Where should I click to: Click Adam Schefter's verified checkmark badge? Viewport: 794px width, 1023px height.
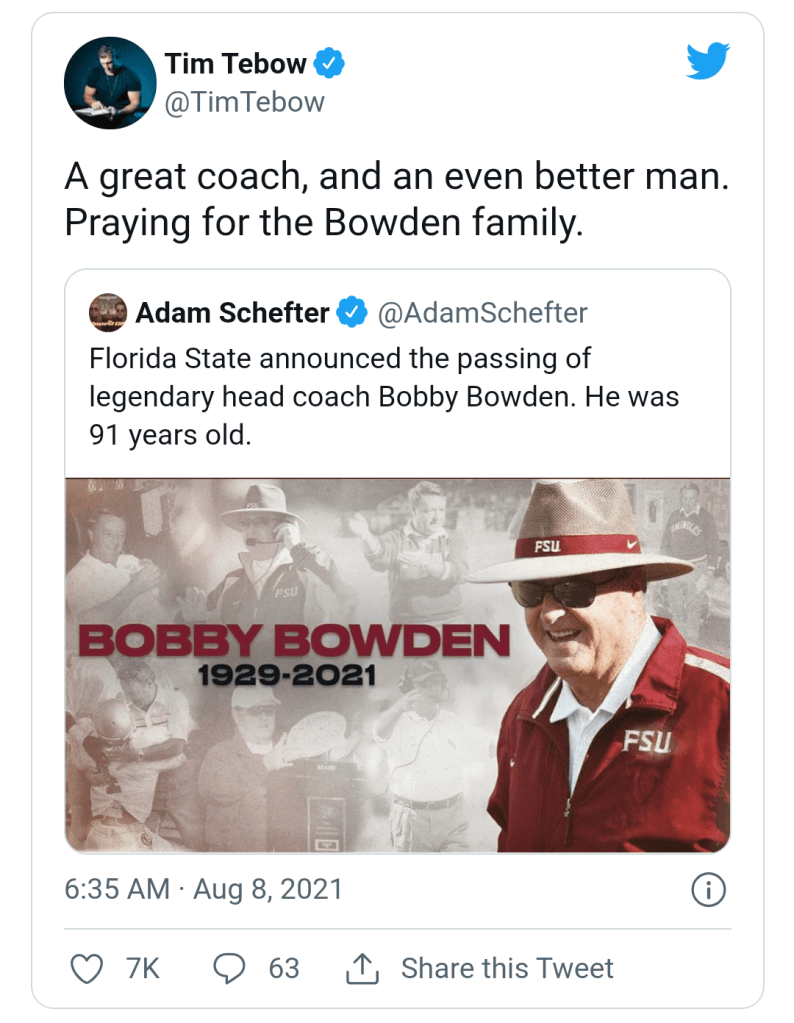(350, 313)
